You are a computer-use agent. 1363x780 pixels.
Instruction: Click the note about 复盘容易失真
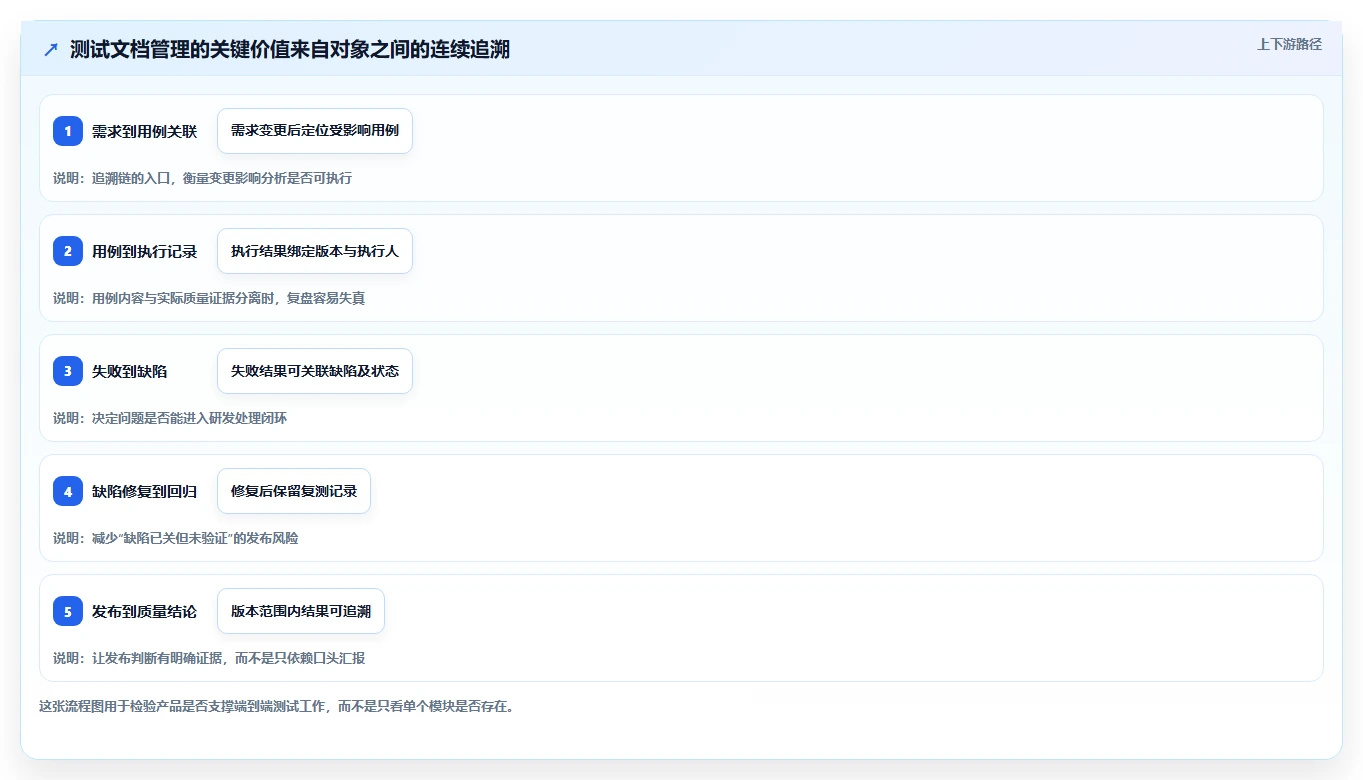point(209,298)
